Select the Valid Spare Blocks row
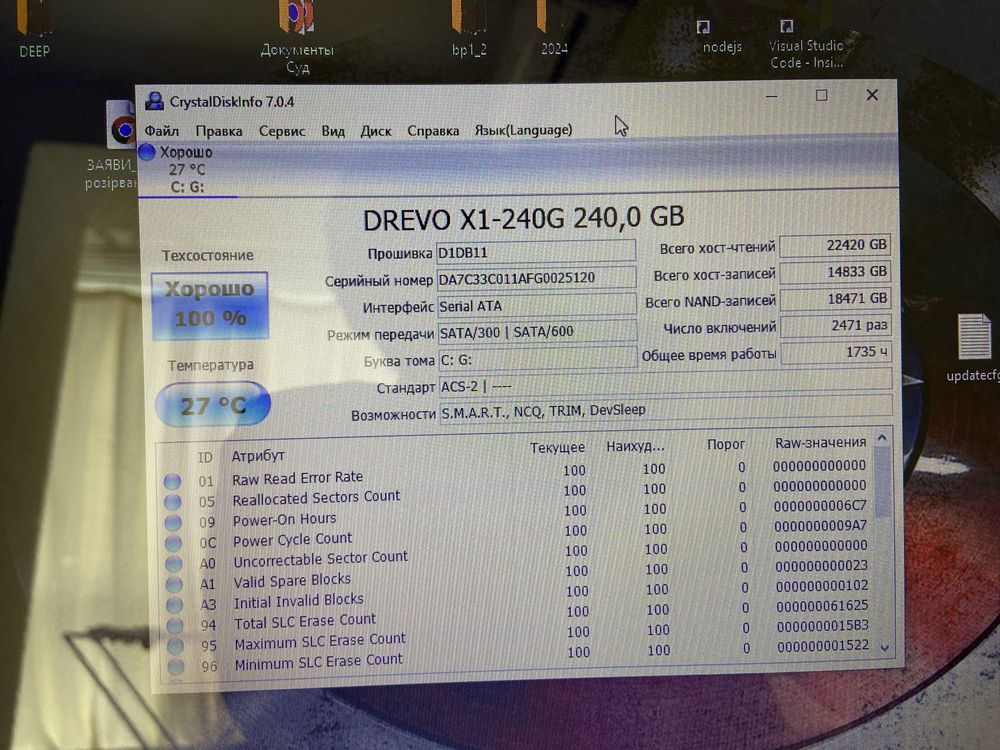Image resolution: width=1000 pixels, height=750 pixels. [x=517, y=575]
